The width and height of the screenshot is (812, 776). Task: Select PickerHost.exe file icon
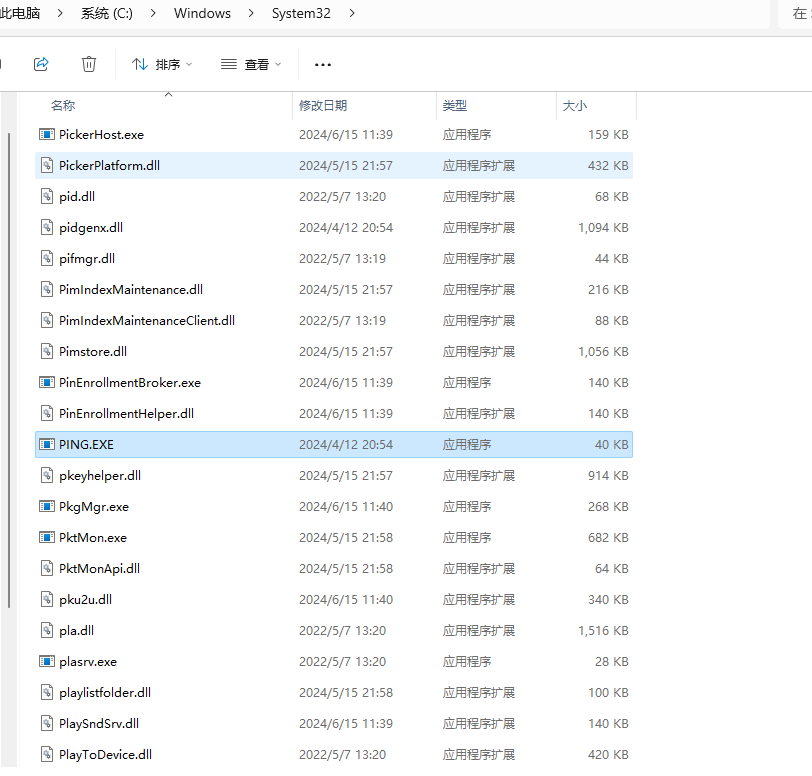pos(47,135)
